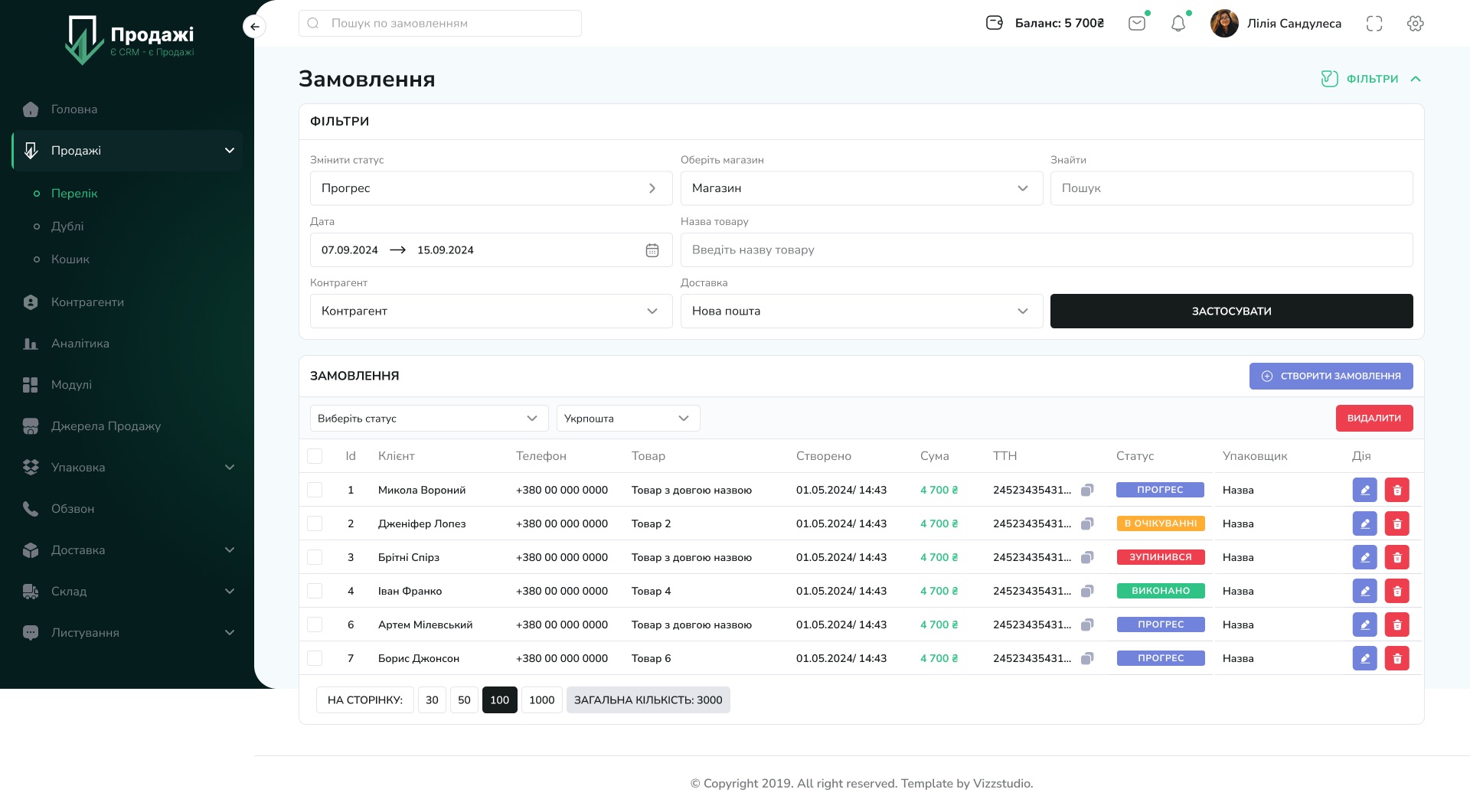1470x812 pixels.
Task: Edit the order of Брітні Спірз
Action: pyautogui.click(x=1364, y=557)
